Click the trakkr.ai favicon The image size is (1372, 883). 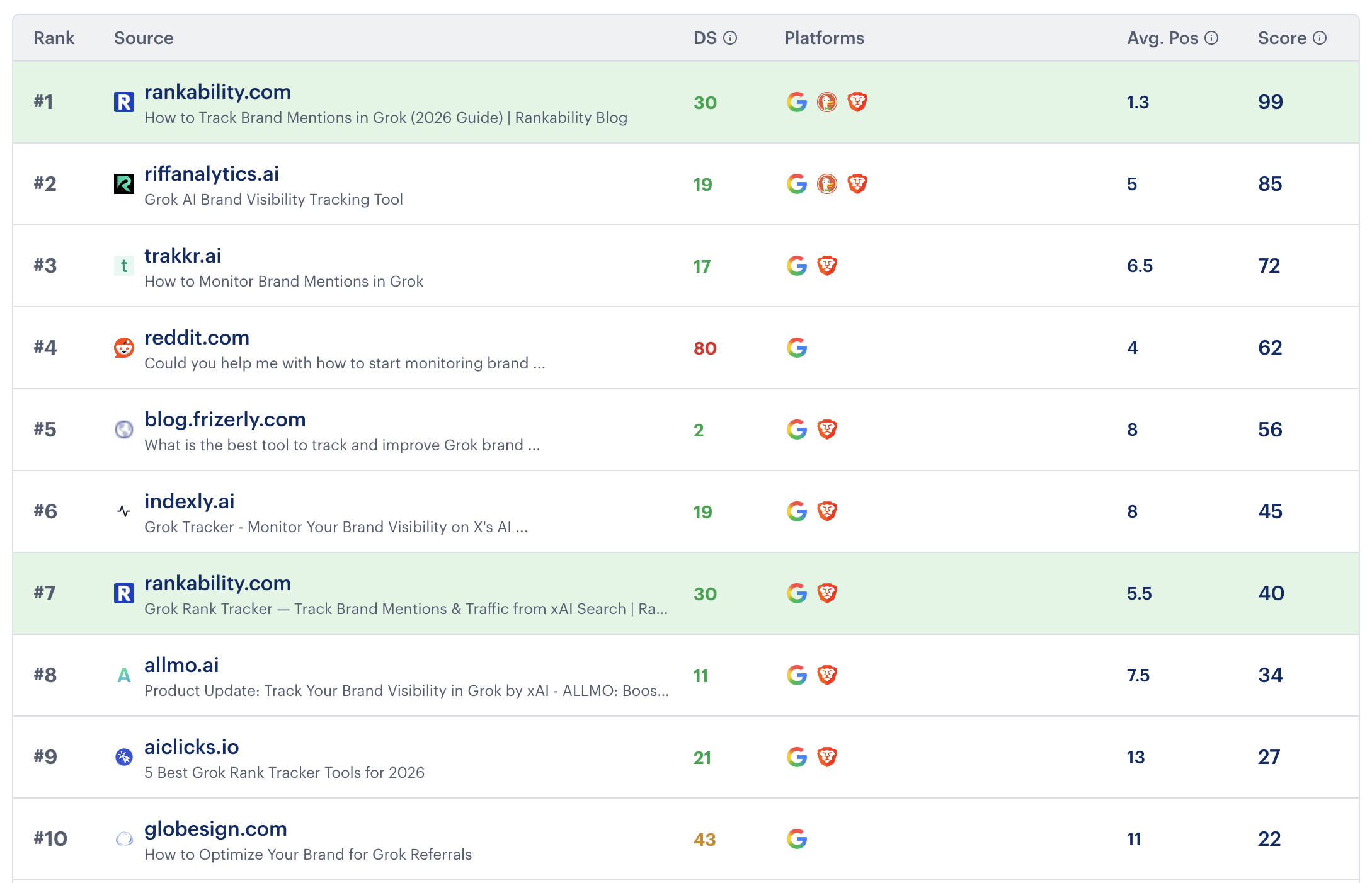[x=124, y=266]
